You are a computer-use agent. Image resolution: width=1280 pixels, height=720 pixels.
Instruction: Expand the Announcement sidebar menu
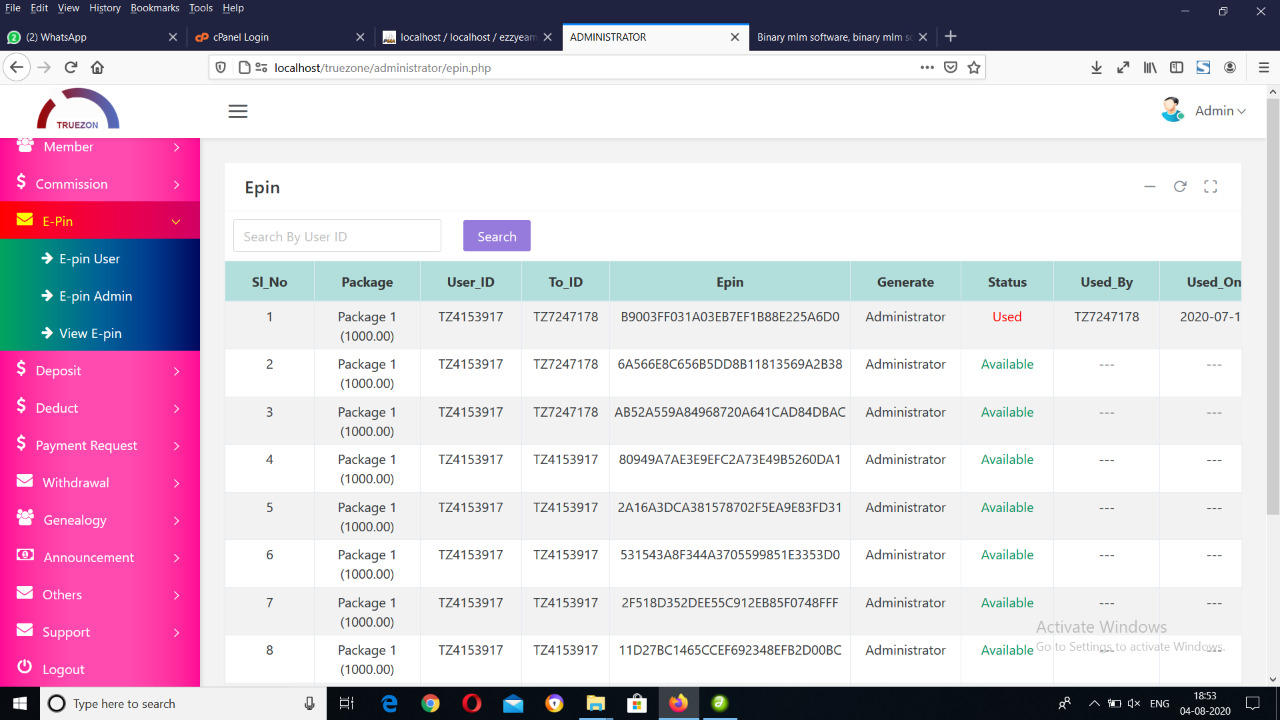tap(100, 557)
